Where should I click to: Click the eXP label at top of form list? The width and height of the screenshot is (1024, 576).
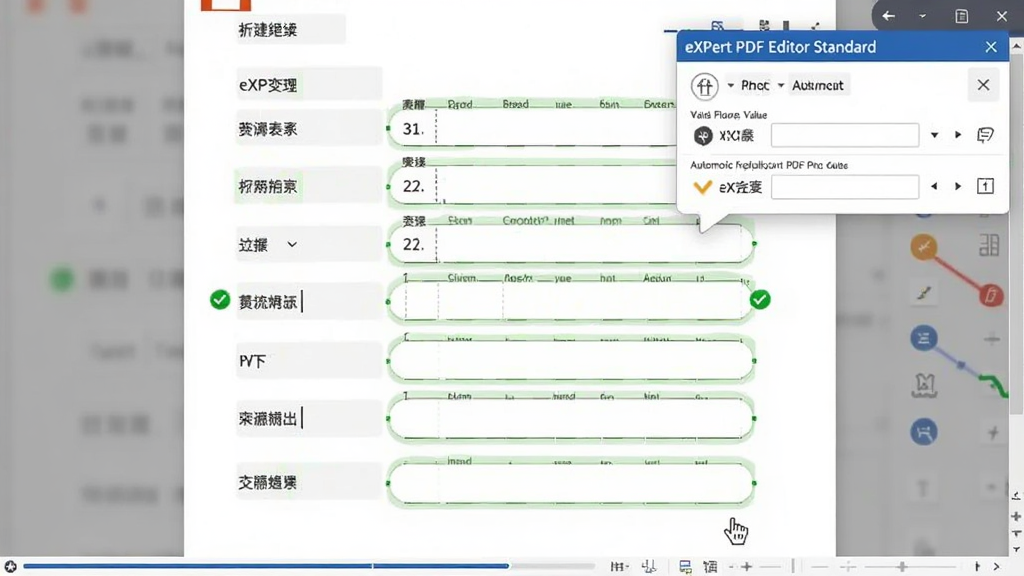[x=308, y=85]
